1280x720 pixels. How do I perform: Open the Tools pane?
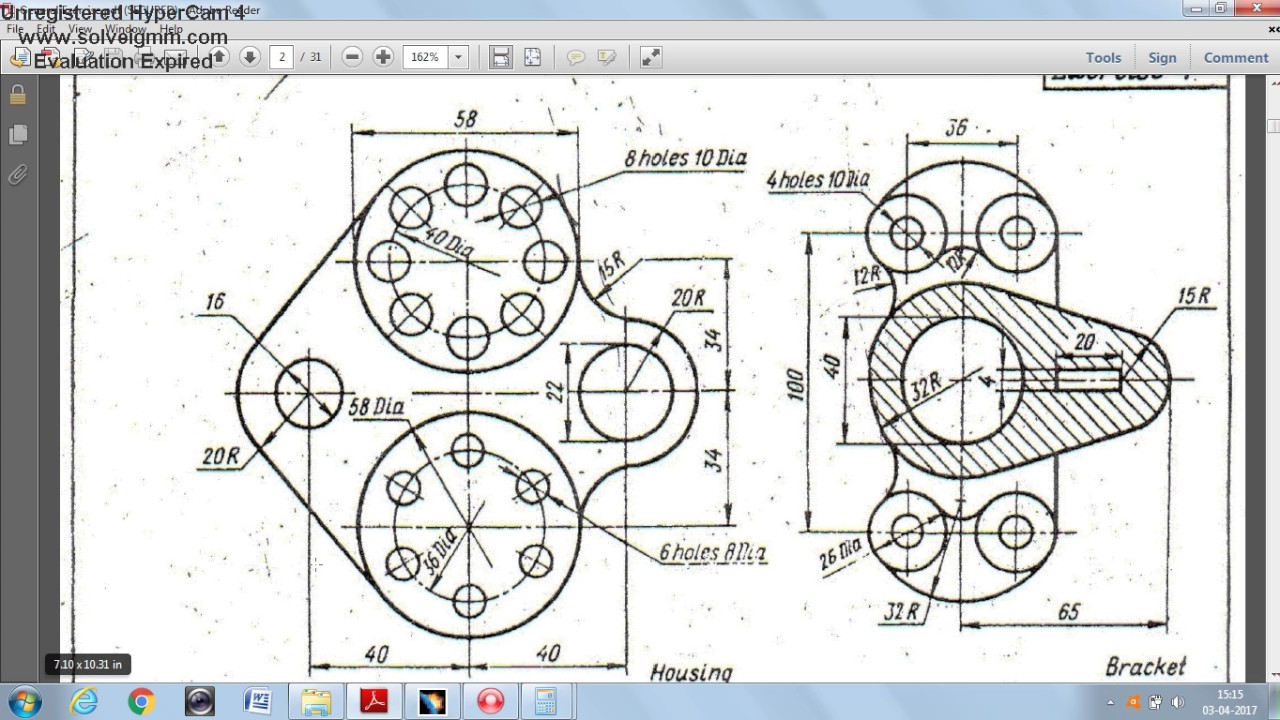tap(1103, 57)
